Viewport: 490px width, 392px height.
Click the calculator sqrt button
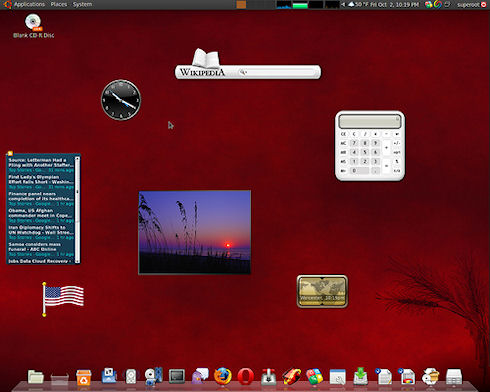pos(397,152)
